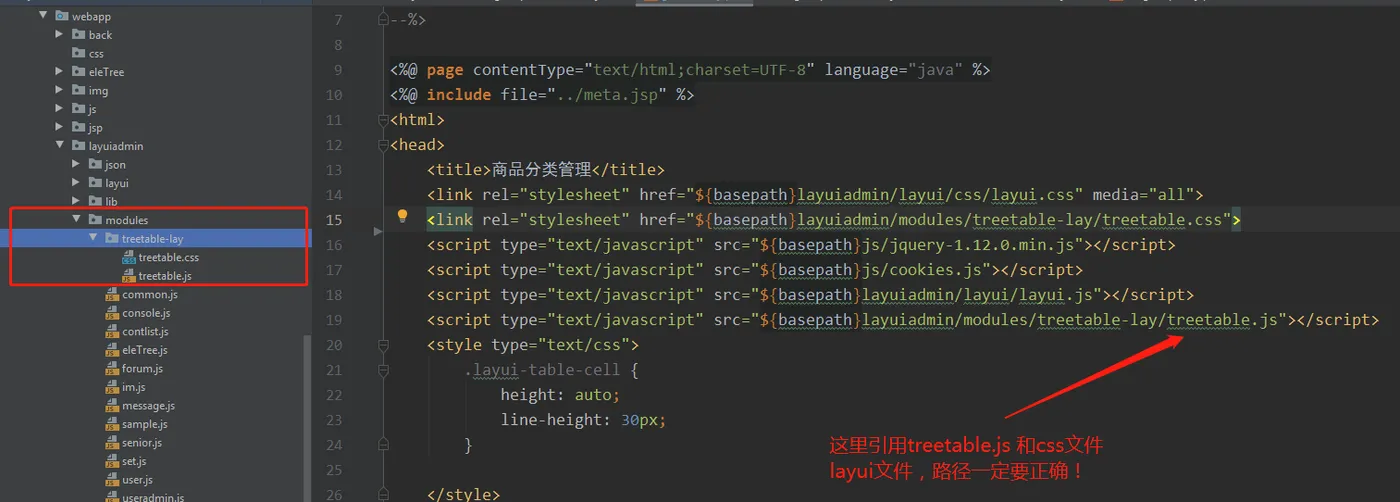Click line number 15 in gutter
The width and height of the screenshot is (1400, 502).
point(333,220)
